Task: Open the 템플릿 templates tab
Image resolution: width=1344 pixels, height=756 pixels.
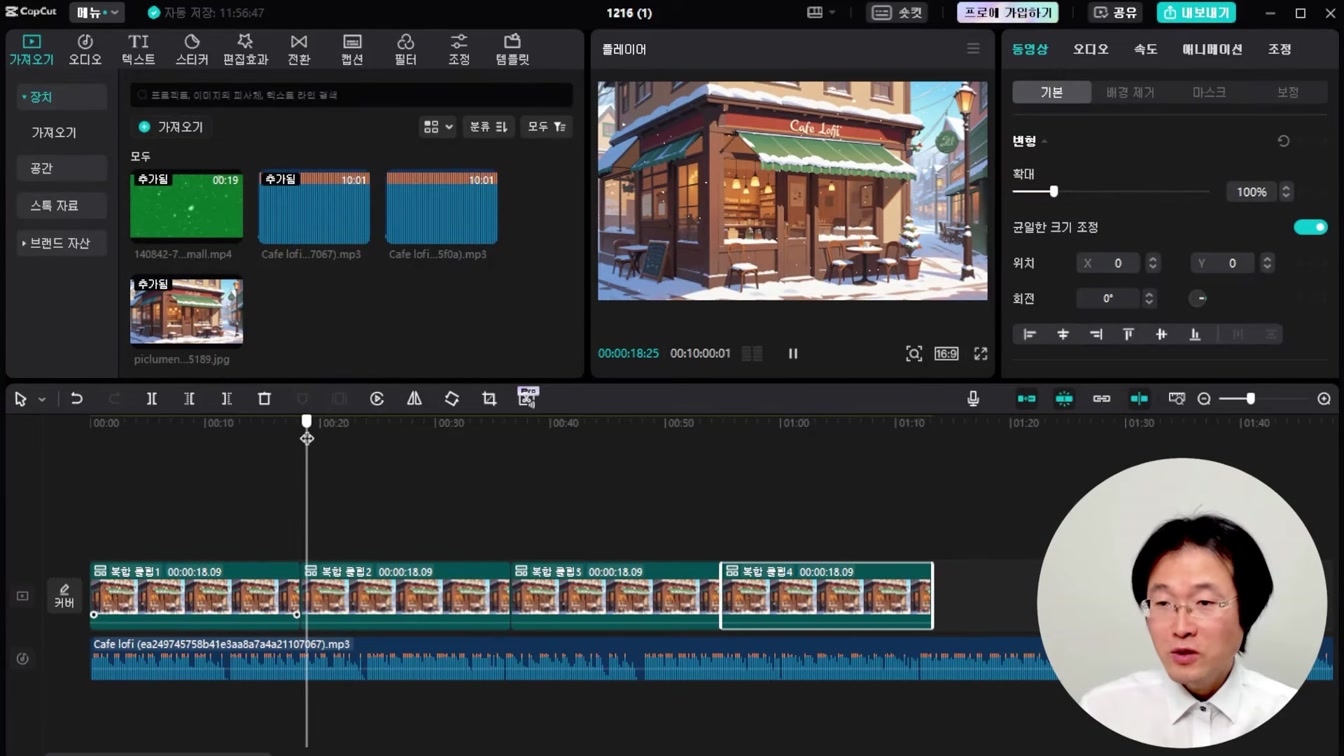Action: tap(512, 49)
